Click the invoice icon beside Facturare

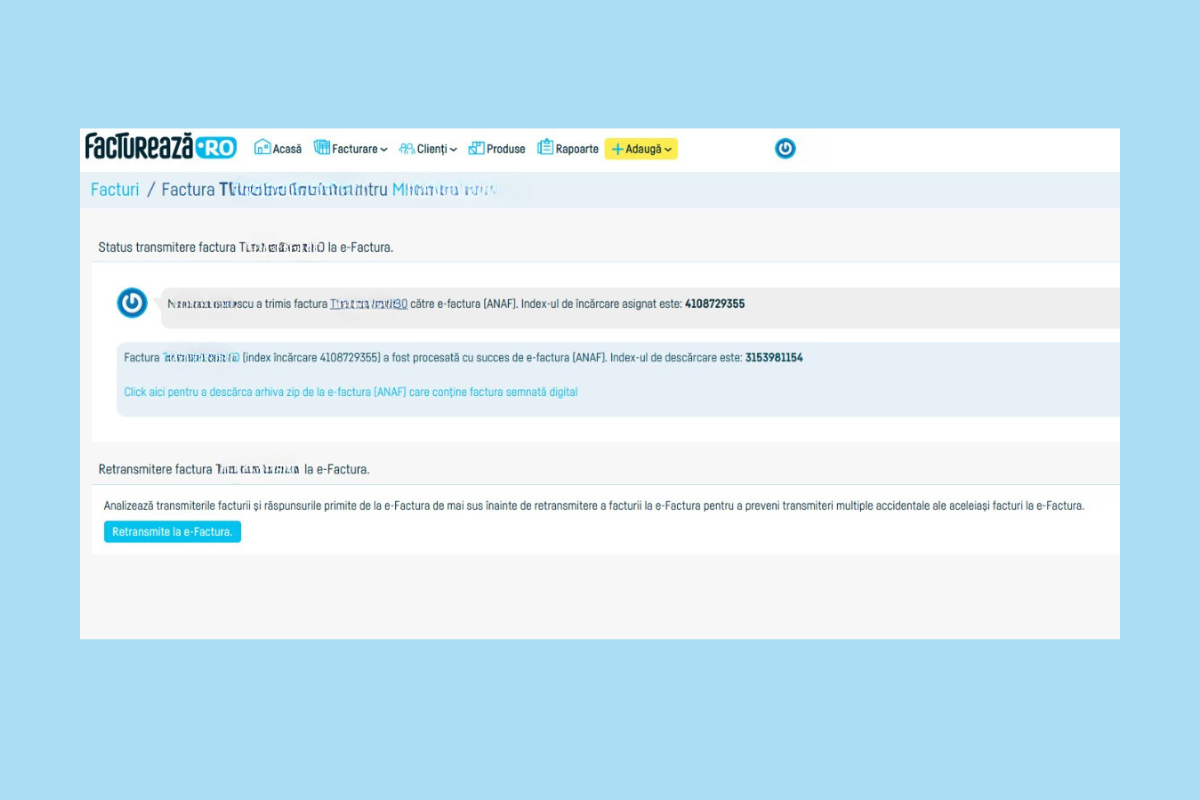(321, 148)
